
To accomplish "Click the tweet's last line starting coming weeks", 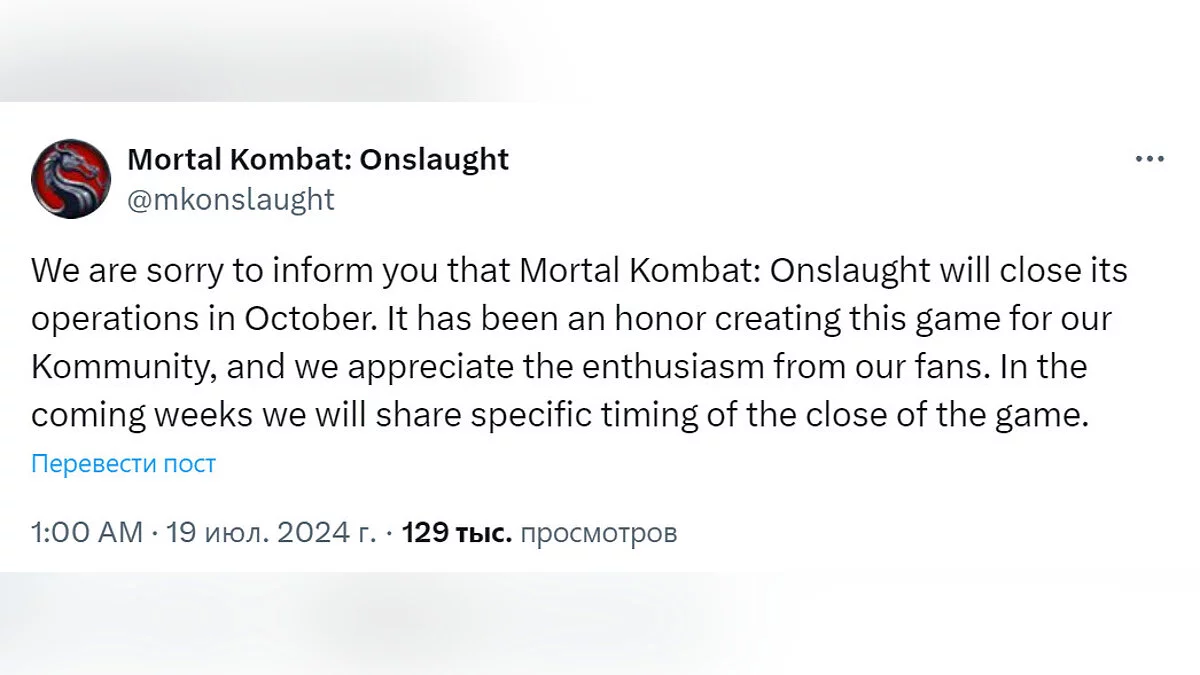I will 560,417.
